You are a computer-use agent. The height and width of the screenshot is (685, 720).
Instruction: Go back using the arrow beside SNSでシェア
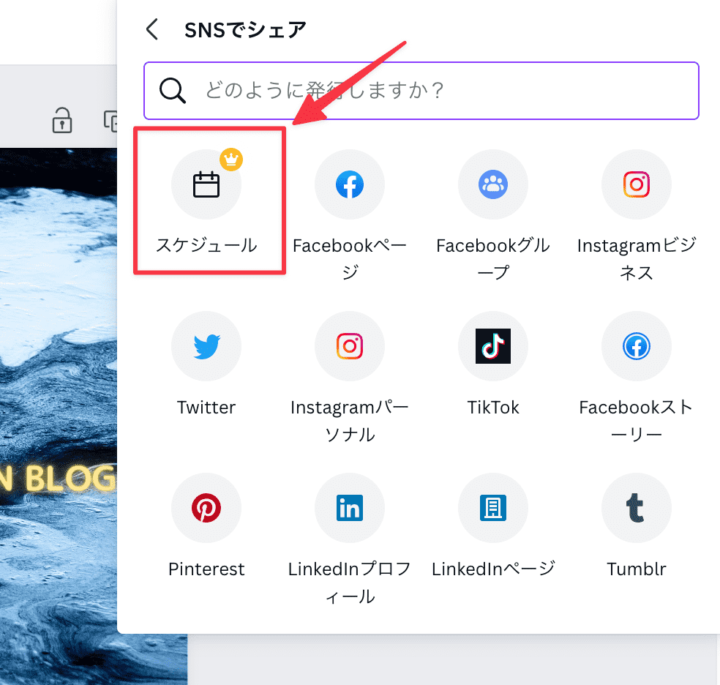click(152, 30)
